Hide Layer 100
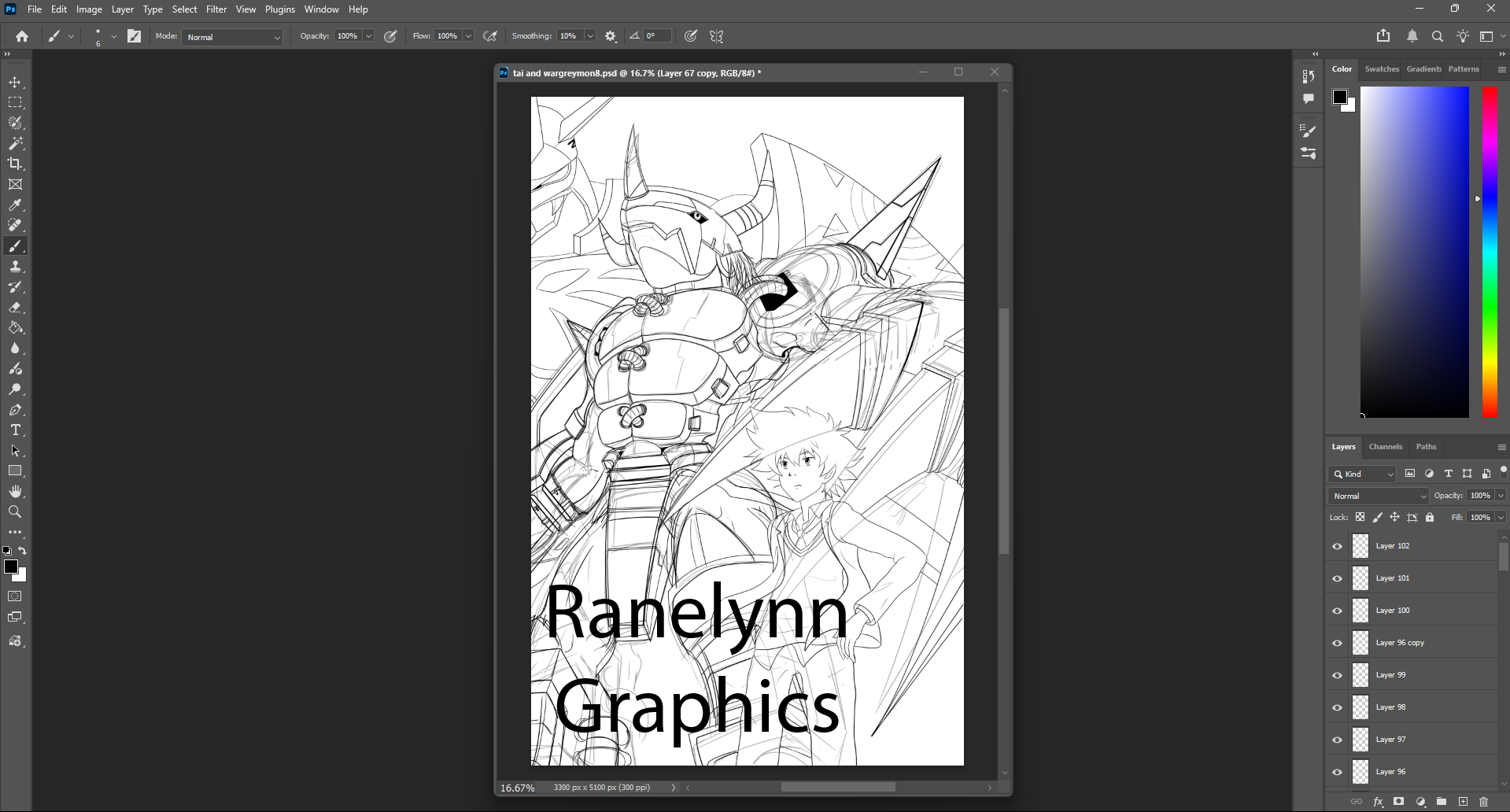 coord(1337,611)
